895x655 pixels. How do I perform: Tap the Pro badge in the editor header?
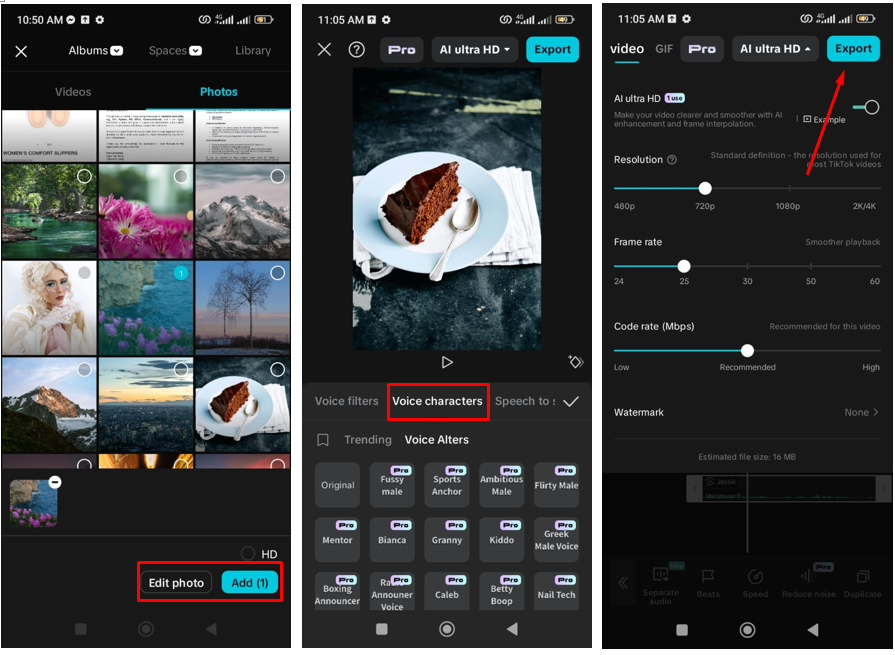[401, 48]
